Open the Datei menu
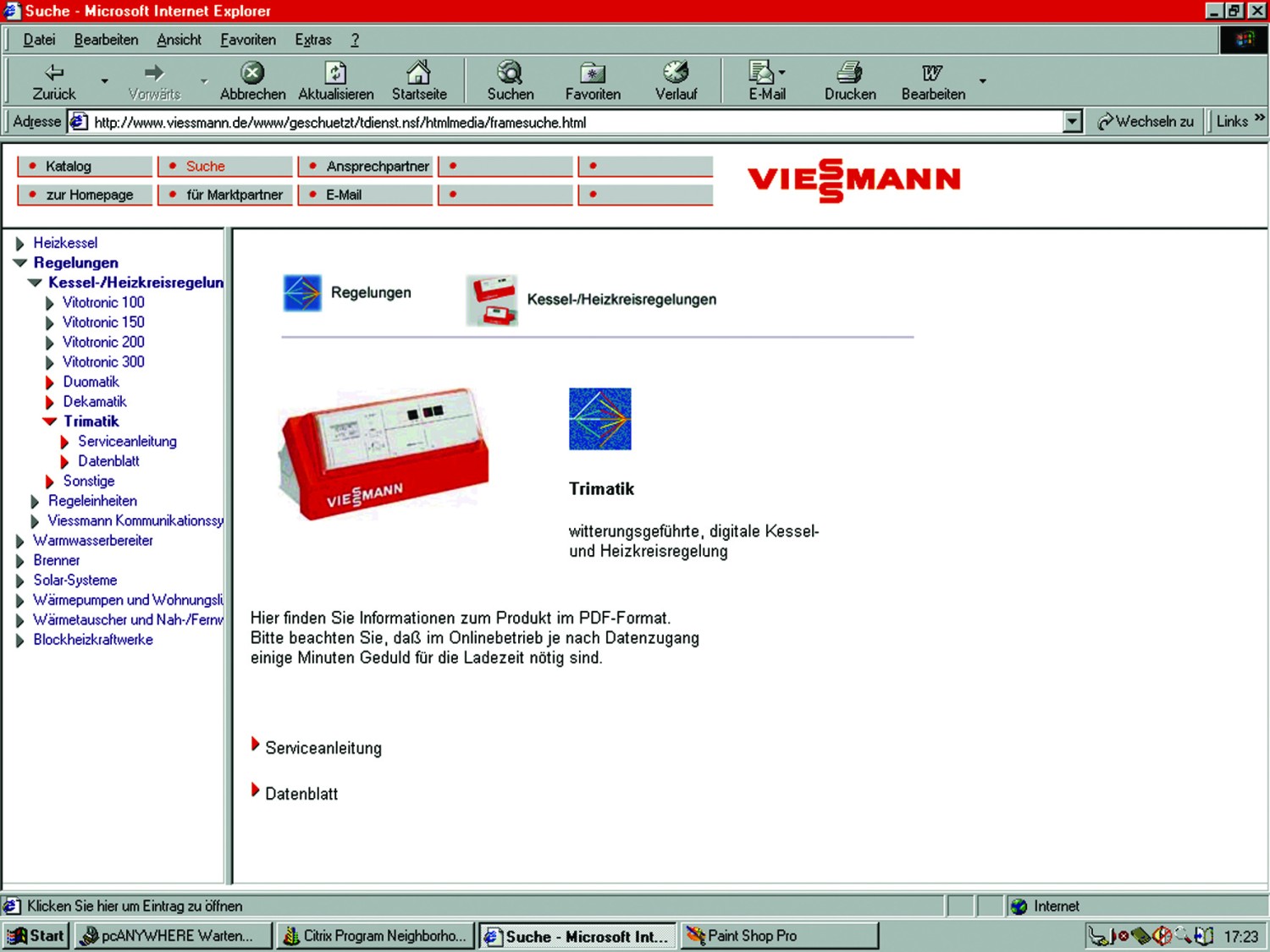This screenshot has width=1270, height=952. 40,40
